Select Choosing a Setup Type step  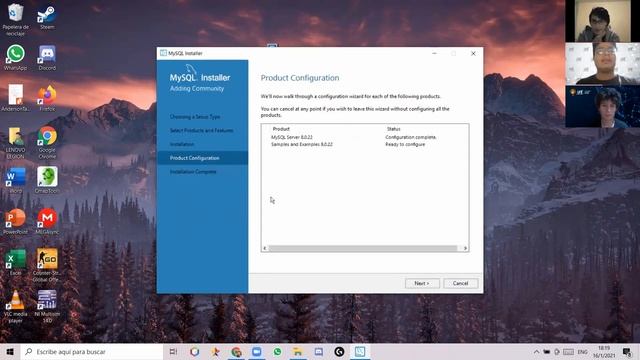point(195,117)
